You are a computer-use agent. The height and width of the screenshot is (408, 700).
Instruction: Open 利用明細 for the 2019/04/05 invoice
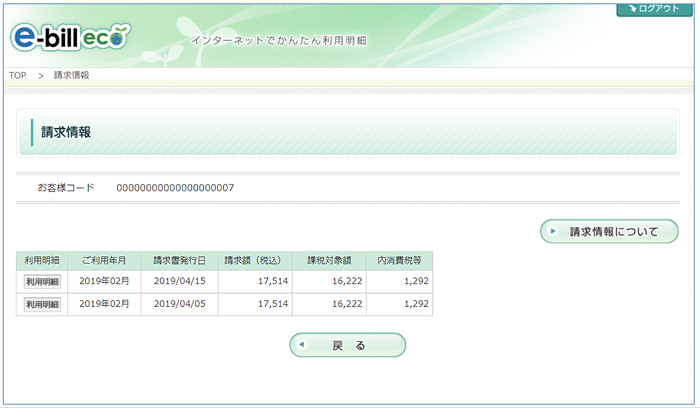click(x=42, y=304)
